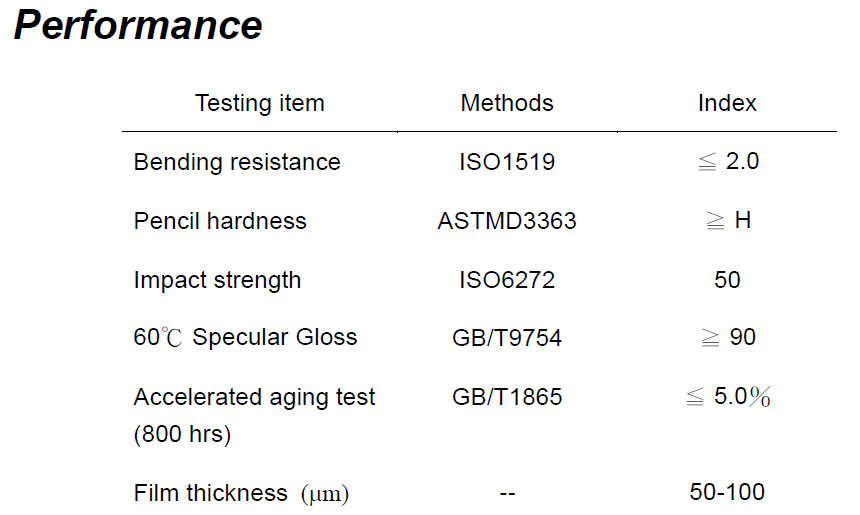860x515 pixels.
Task: Select the 60℃ Specular Gloss label
Action: pyautogui.click(x=245, y=337)
